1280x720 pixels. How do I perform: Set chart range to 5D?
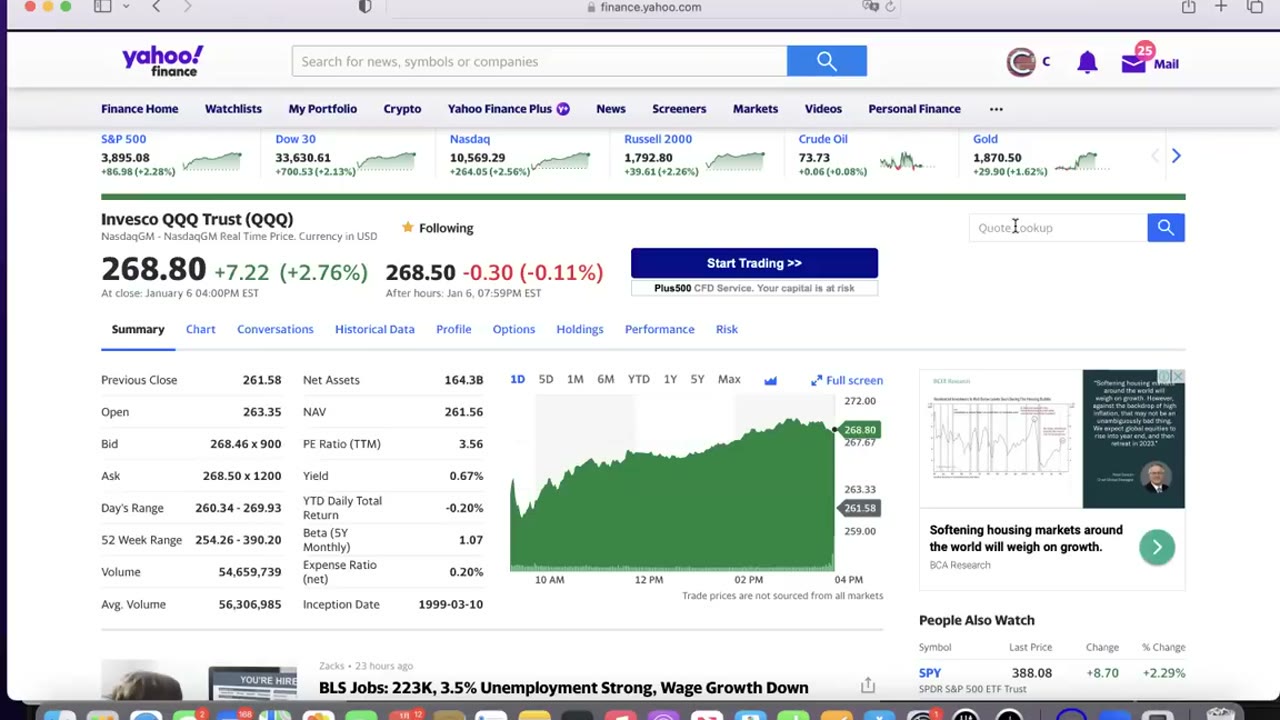click(546, 380)
